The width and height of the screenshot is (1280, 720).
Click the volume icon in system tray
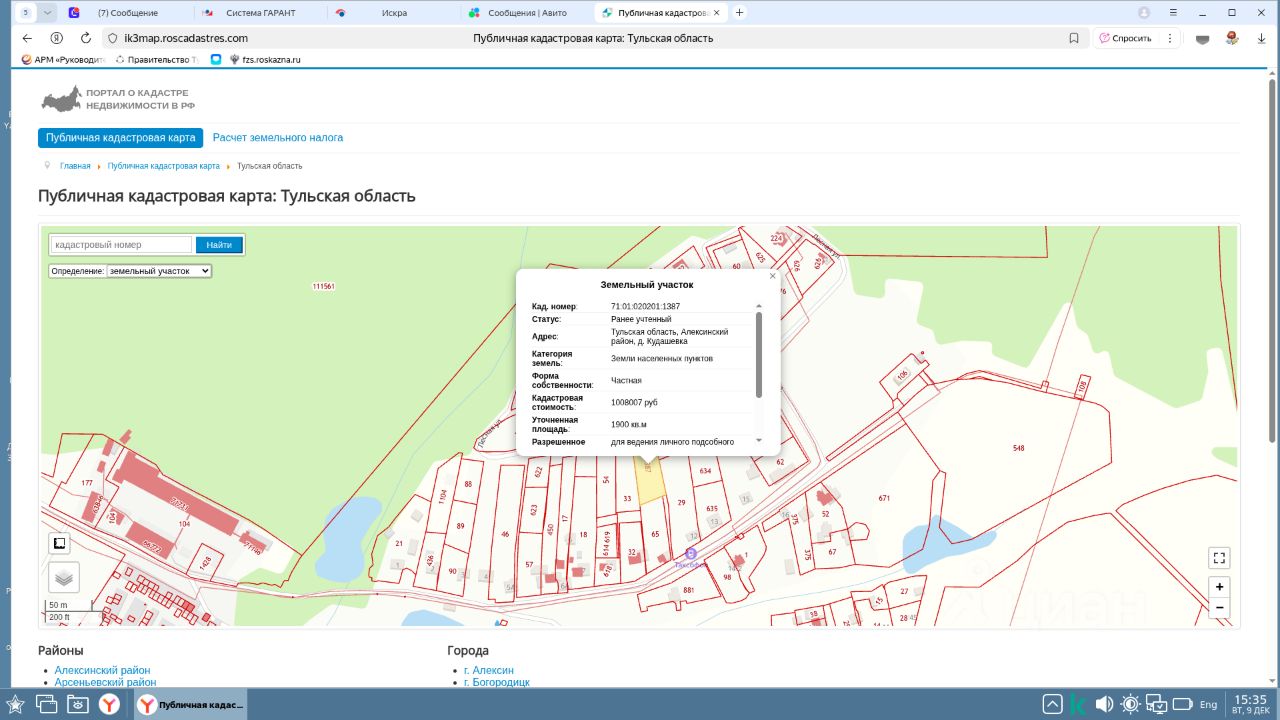[1104, 704]
